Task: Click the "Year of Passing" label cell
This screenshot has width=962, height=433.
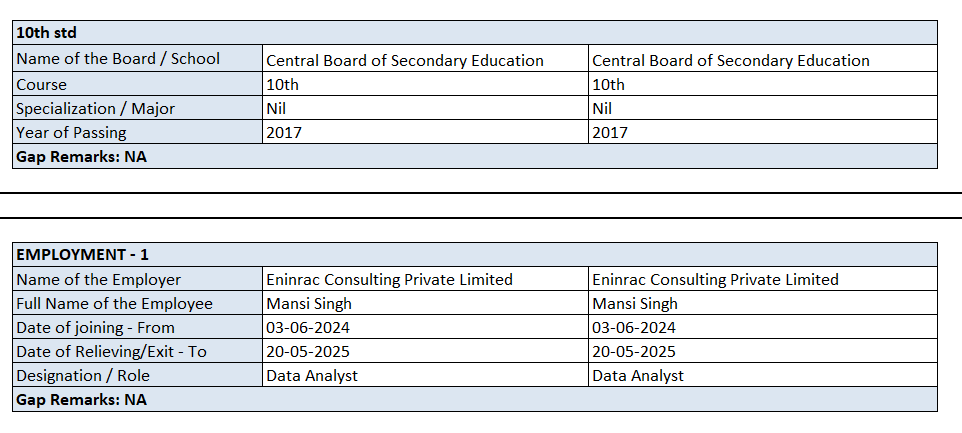Action: pos(73,132)
